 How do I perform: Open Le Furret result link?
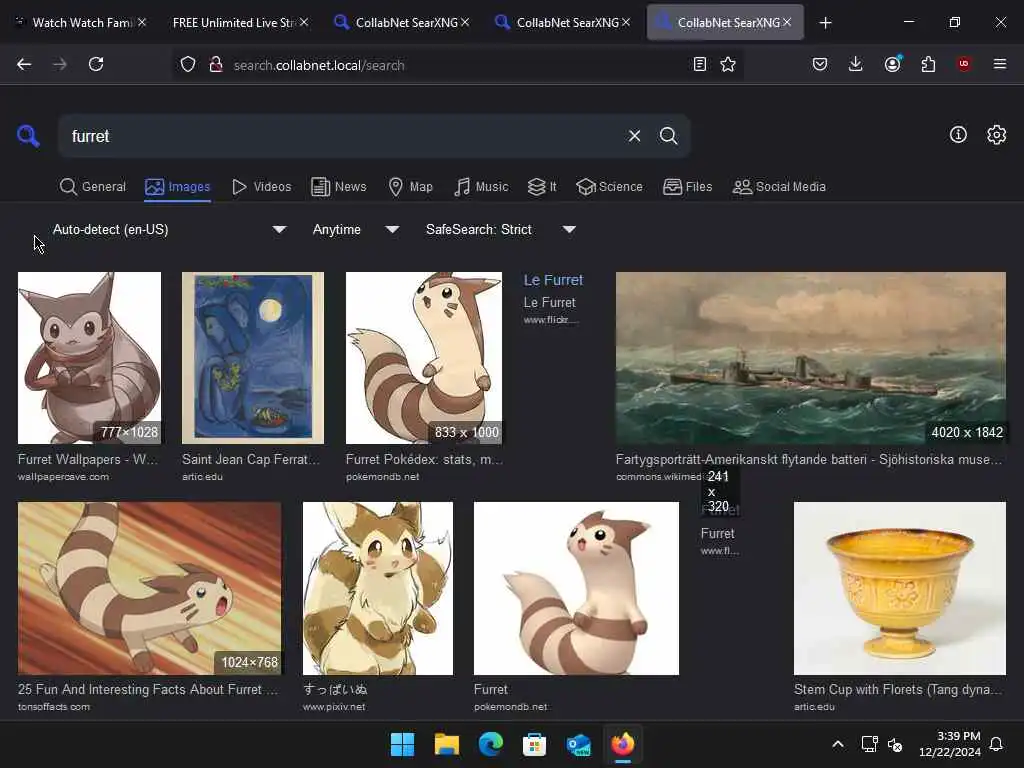point(553,280)
